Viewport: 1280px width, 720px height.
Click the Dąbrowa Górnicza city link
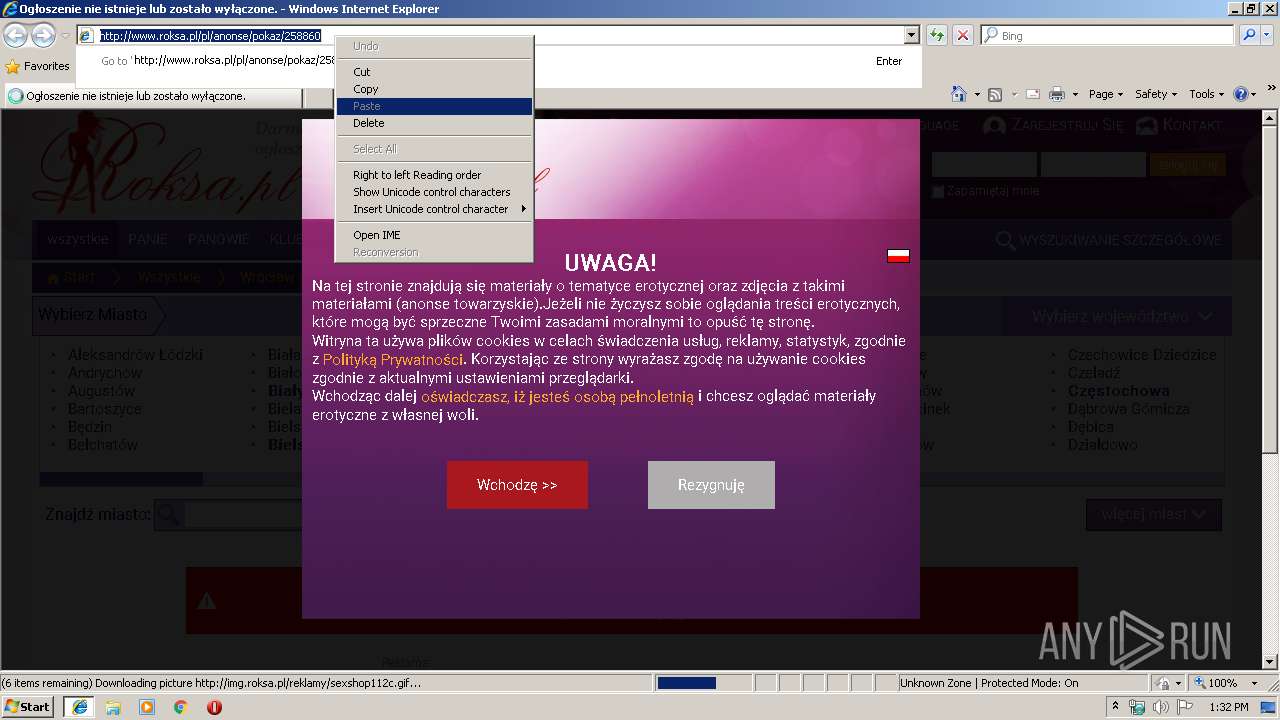(x=1128, y=409)
